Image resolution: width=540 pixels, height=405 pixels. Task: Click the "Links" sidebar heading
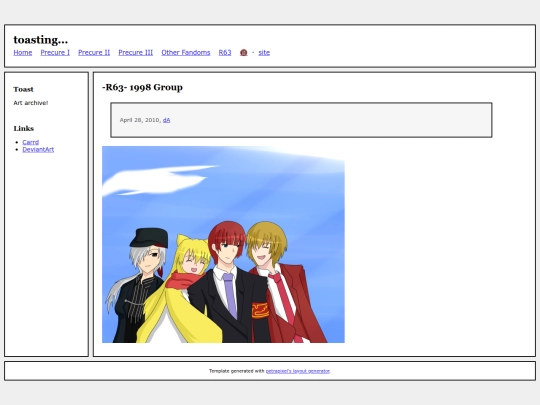(x=23, y=128)
